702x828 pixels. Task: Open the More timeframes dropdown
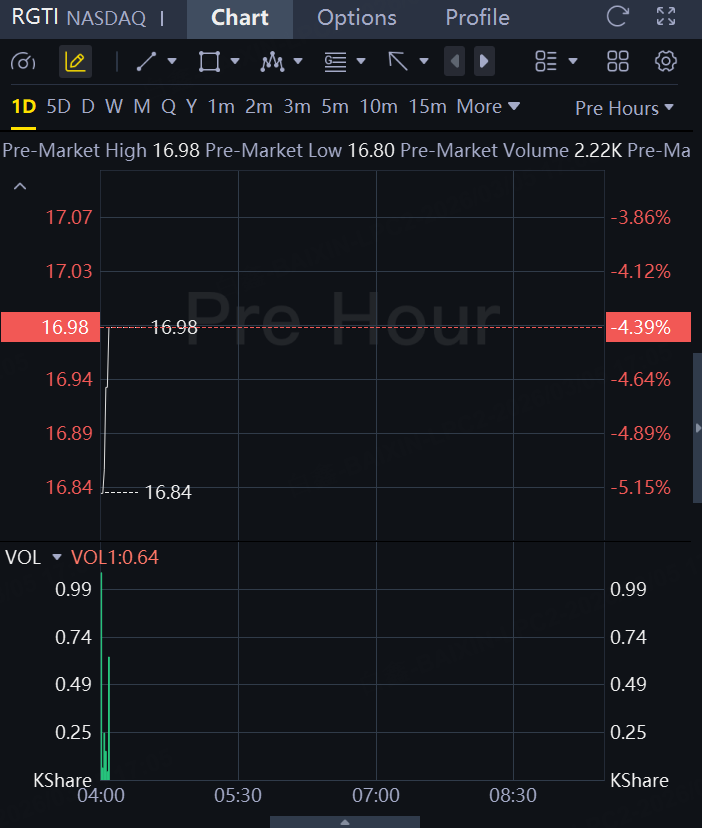488,107
